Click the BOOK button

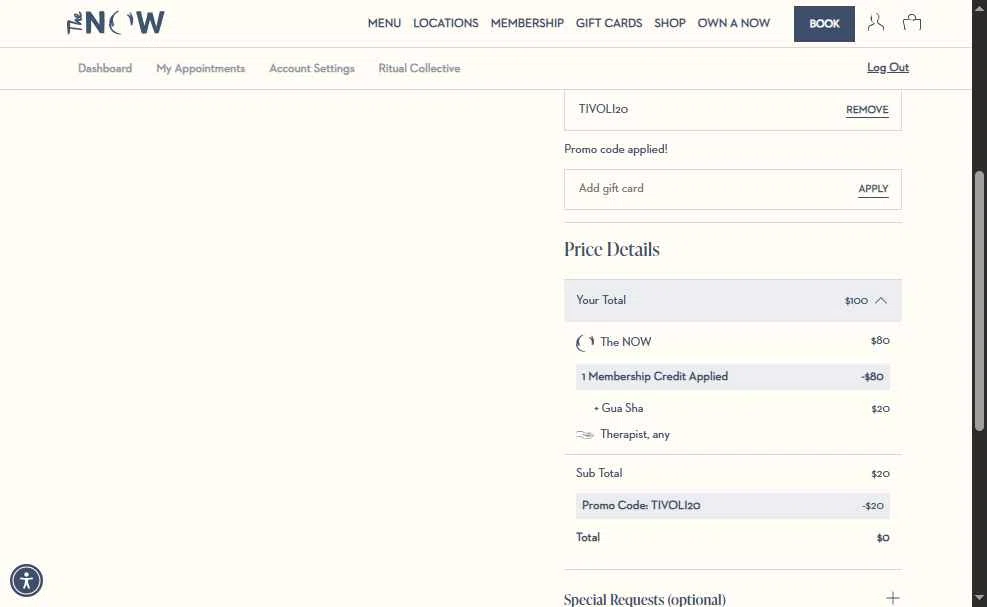tap(824, 24)
